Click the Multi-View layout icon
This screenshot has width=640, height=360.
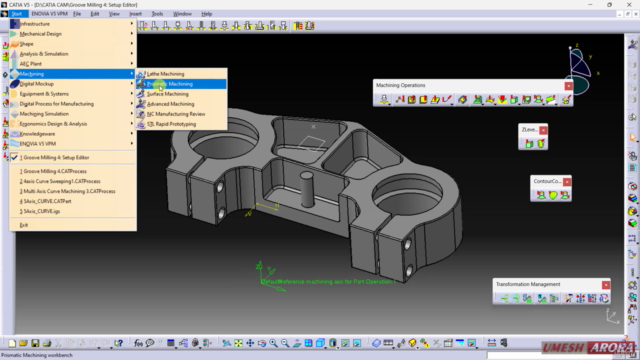coord(309,343)
